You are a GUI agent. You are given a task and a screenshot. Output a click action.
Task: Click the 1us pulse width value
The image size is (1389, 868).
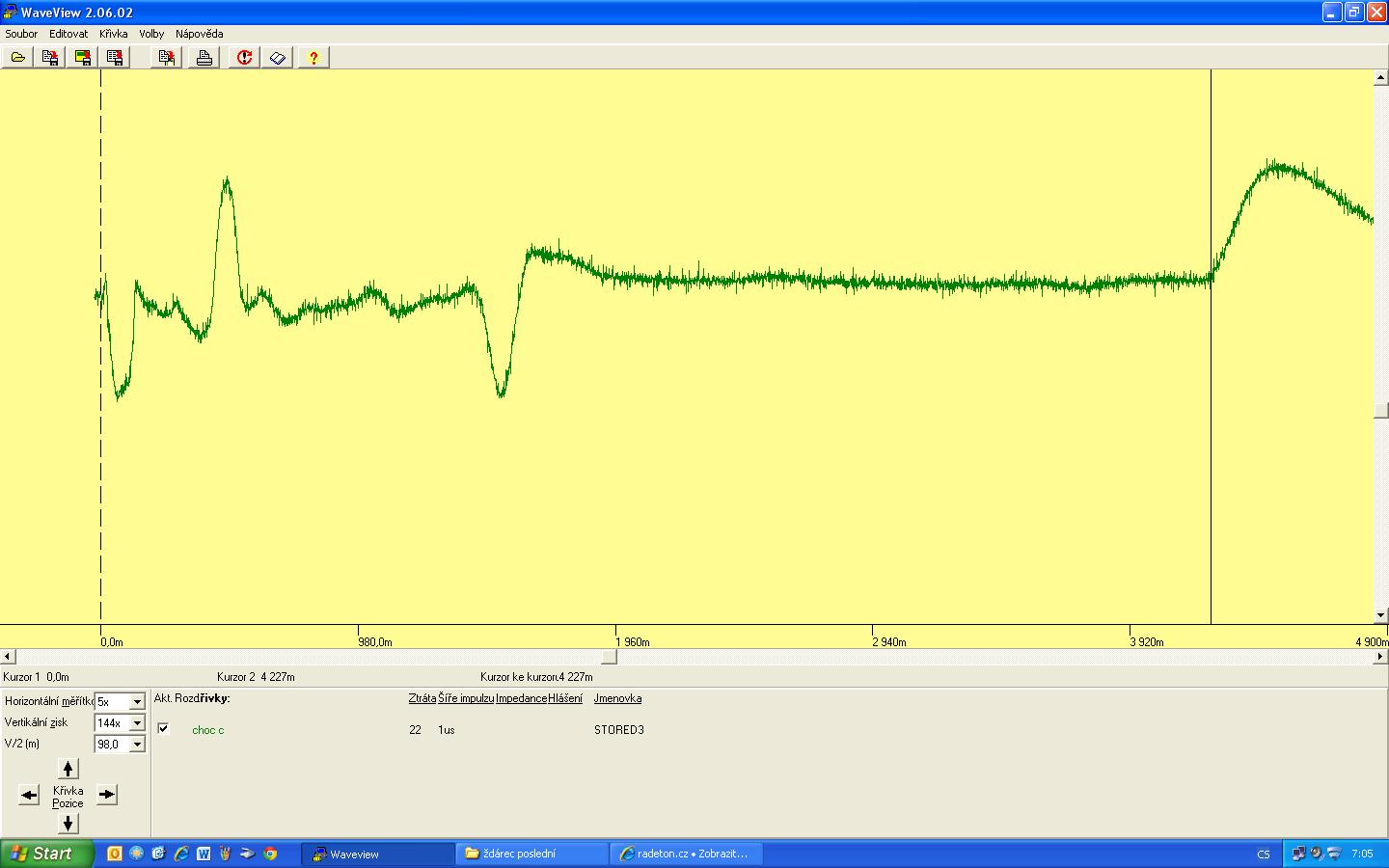tap(446, 730)
